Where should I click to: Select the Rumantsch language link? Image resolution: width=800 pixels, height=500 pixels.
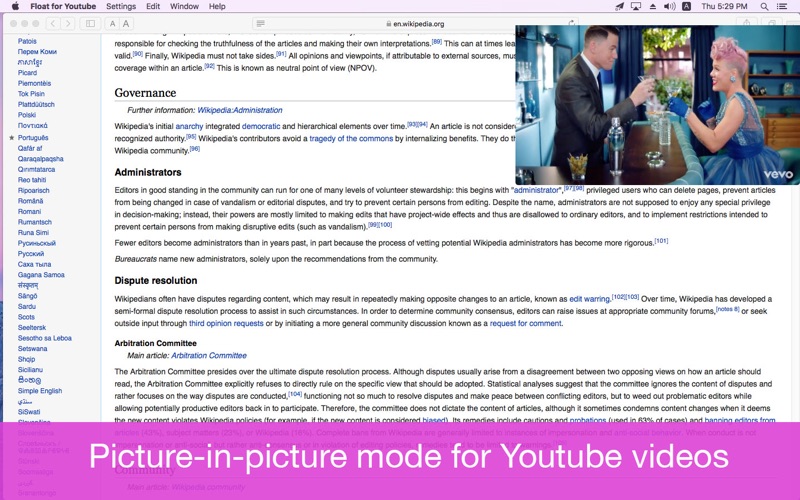point(35,222)
